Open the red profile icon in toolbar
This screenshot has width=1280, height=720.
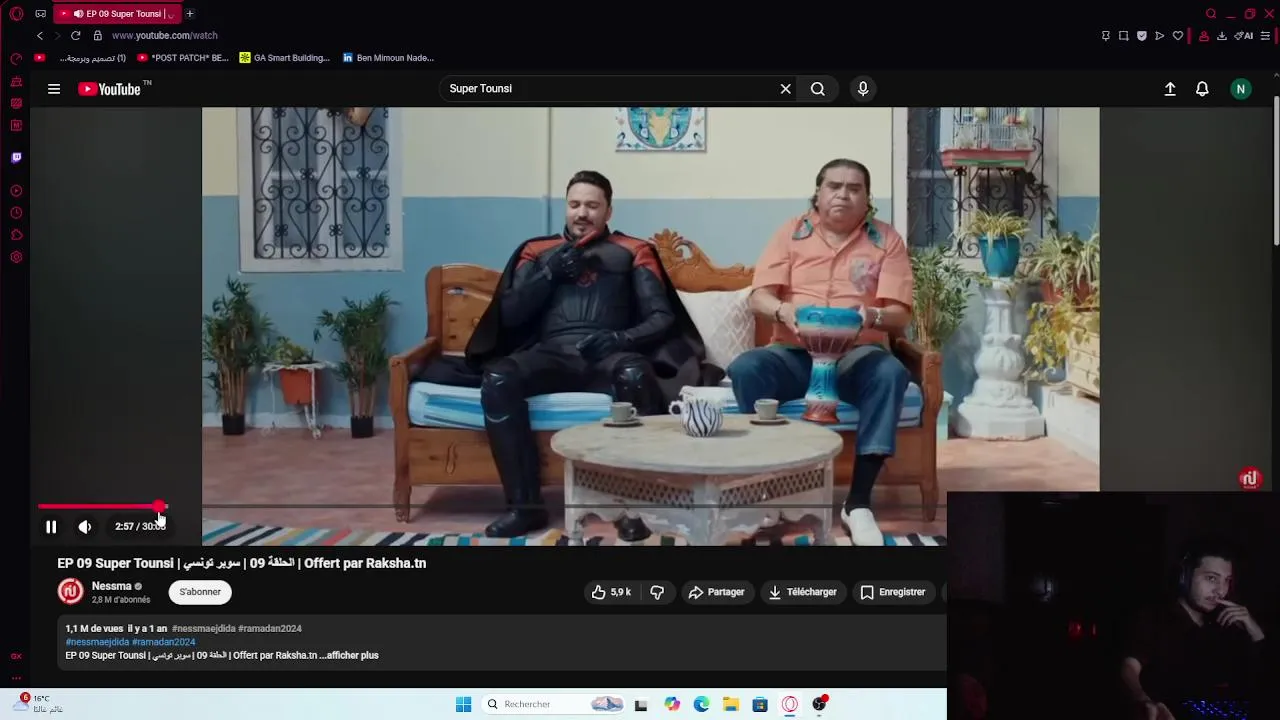(1204, 36)
